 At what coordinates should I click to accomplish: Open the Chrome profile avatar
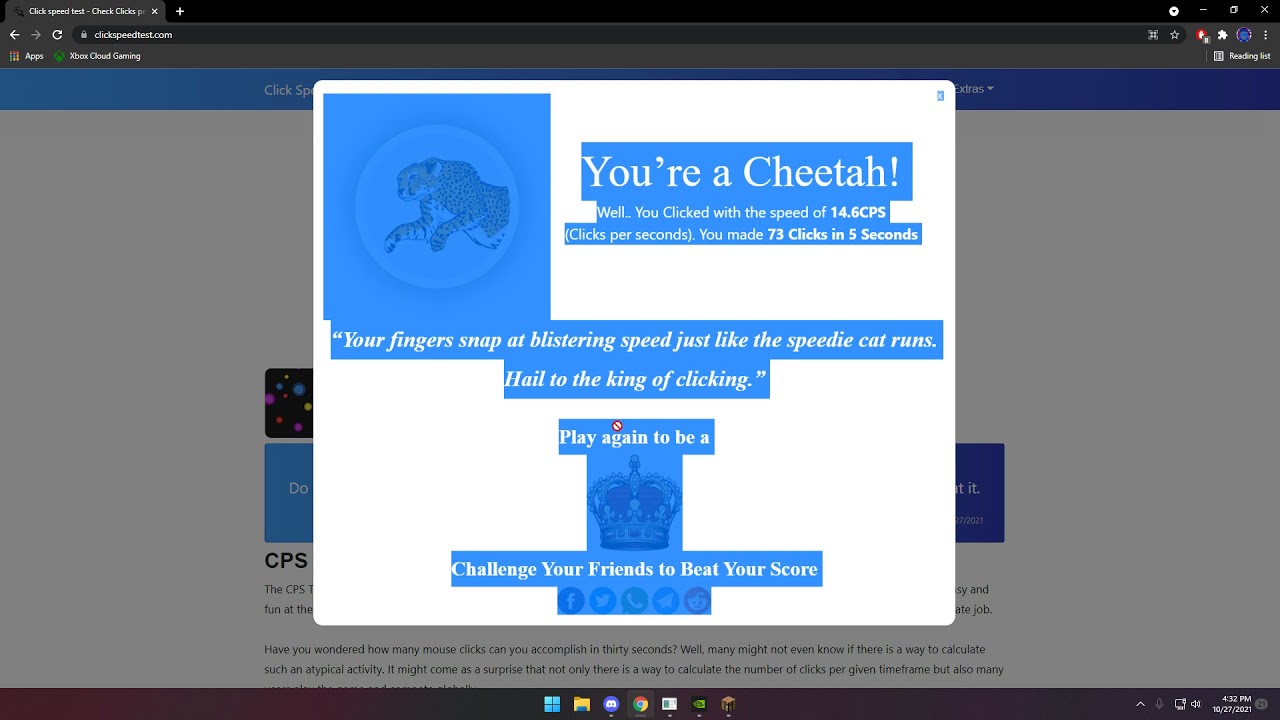click(x=1244, y=34)
